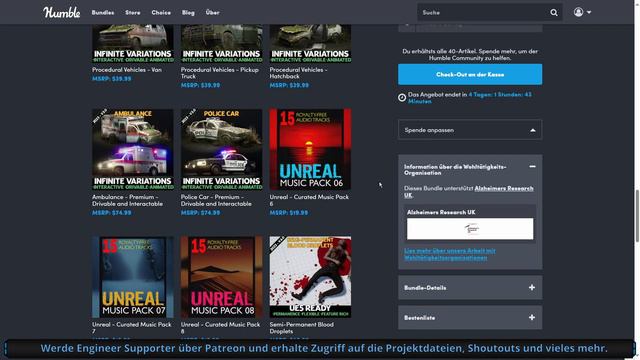Screen dimensions: 640x360
Task: Click 'Unreal - Curated Music Pack 6' title
Action: [x=309, y=200]
